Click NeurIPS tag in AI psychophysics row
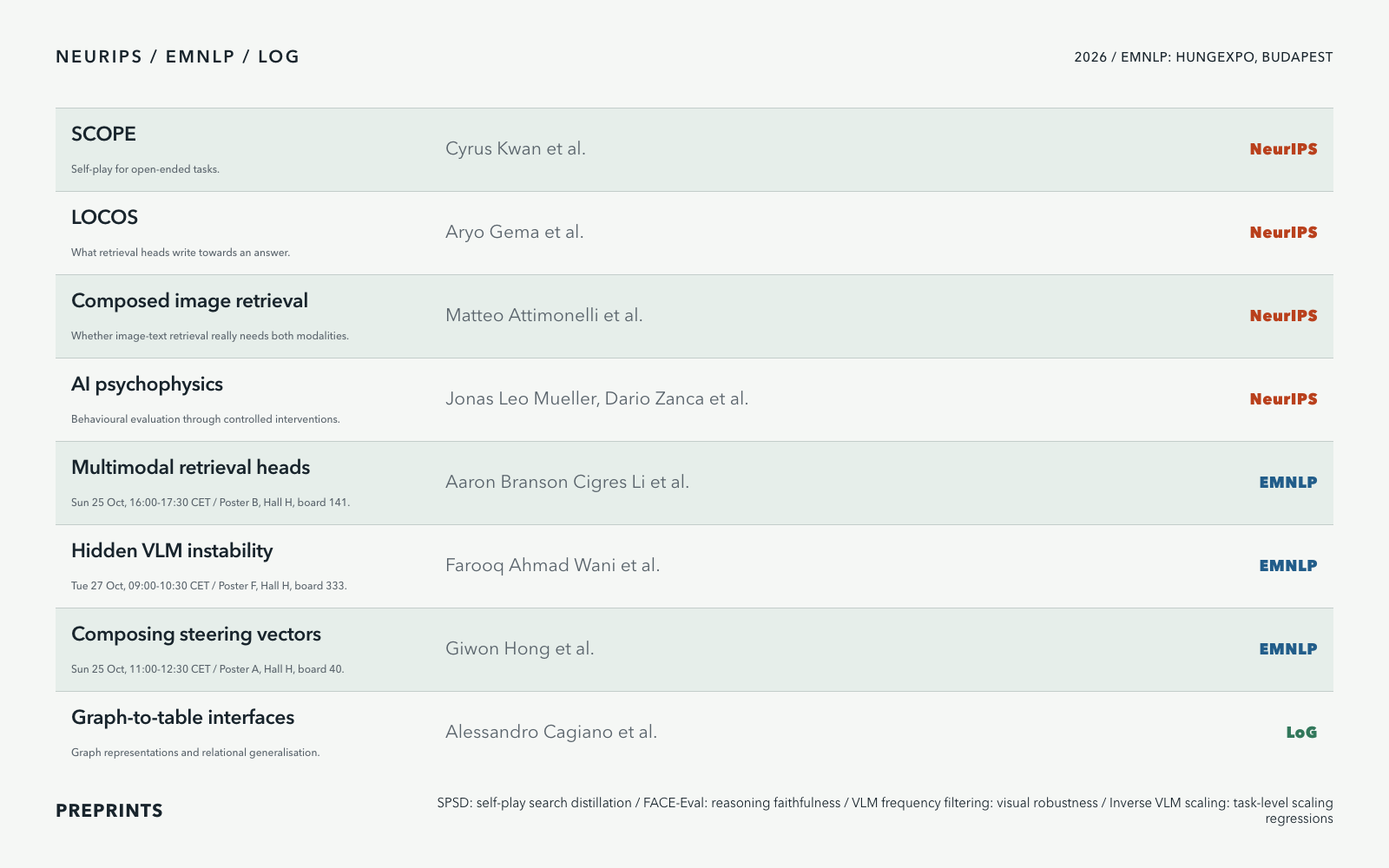 pos(1283,399)
